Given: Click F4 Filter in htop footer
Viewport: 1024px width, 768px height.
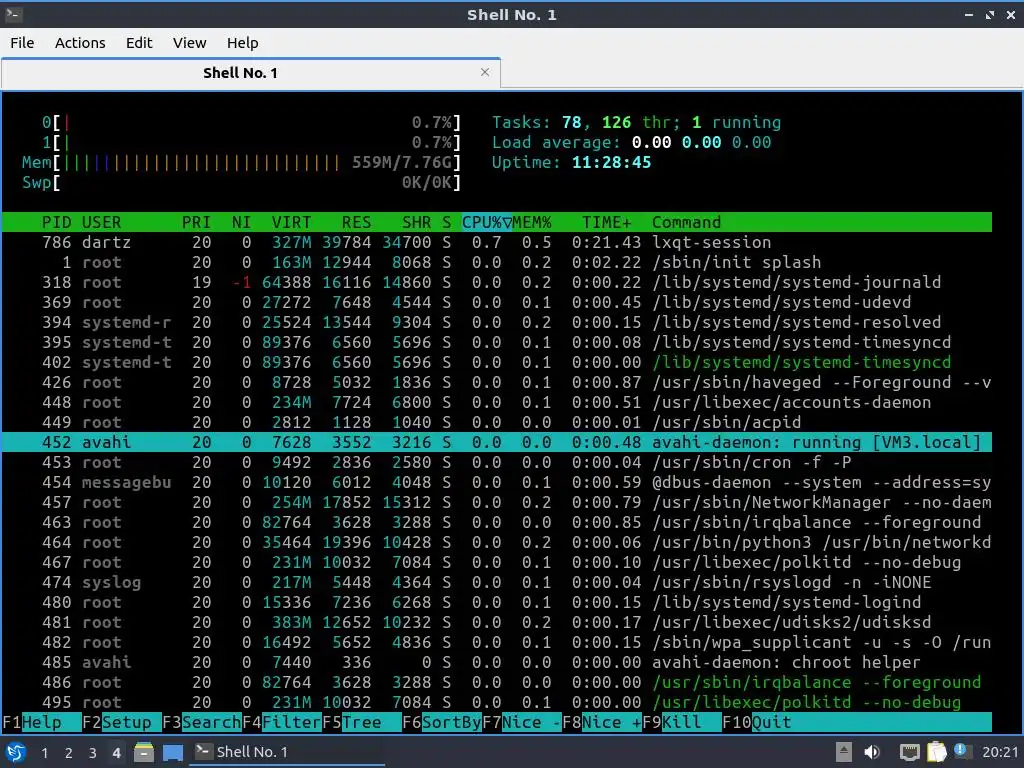Looking at the screenshot, I should click(281, 722).
